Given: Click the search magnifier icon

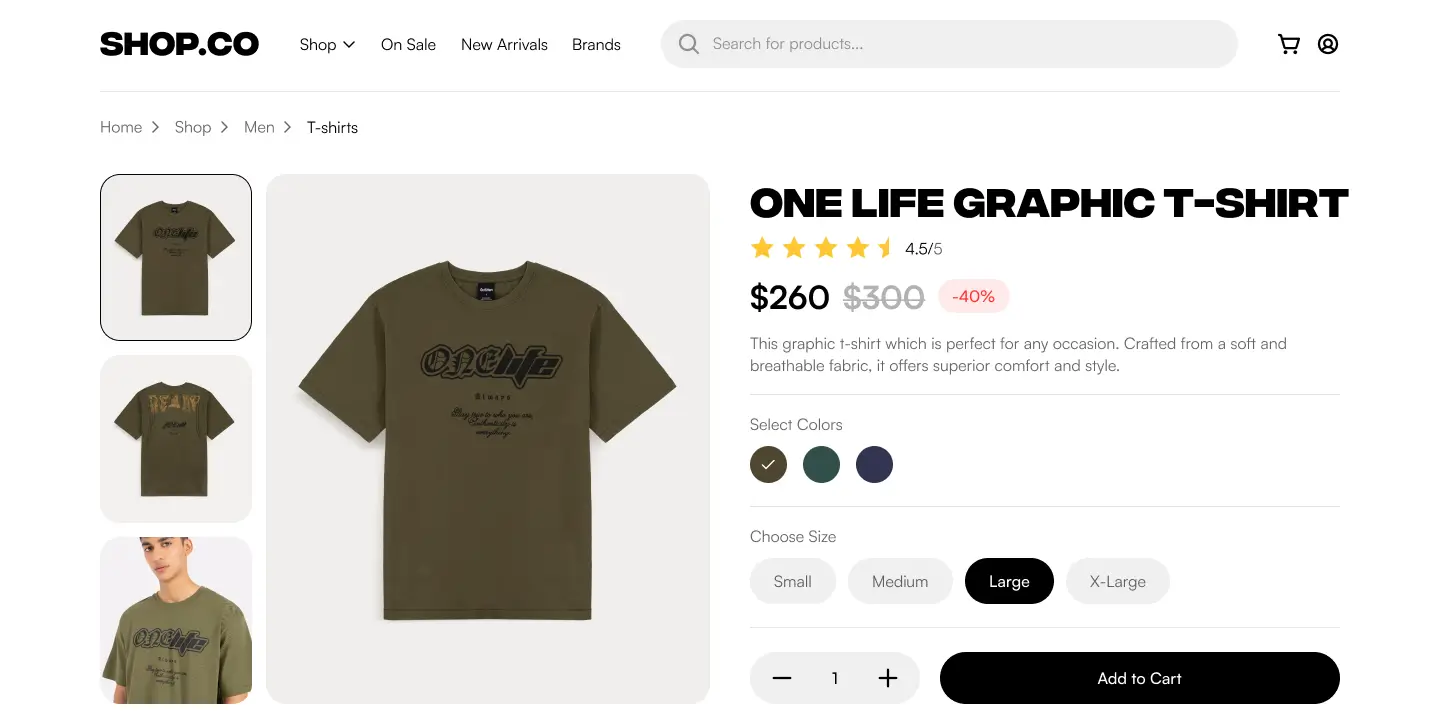Looking at the screenshot, I should (x=688, y=44).
